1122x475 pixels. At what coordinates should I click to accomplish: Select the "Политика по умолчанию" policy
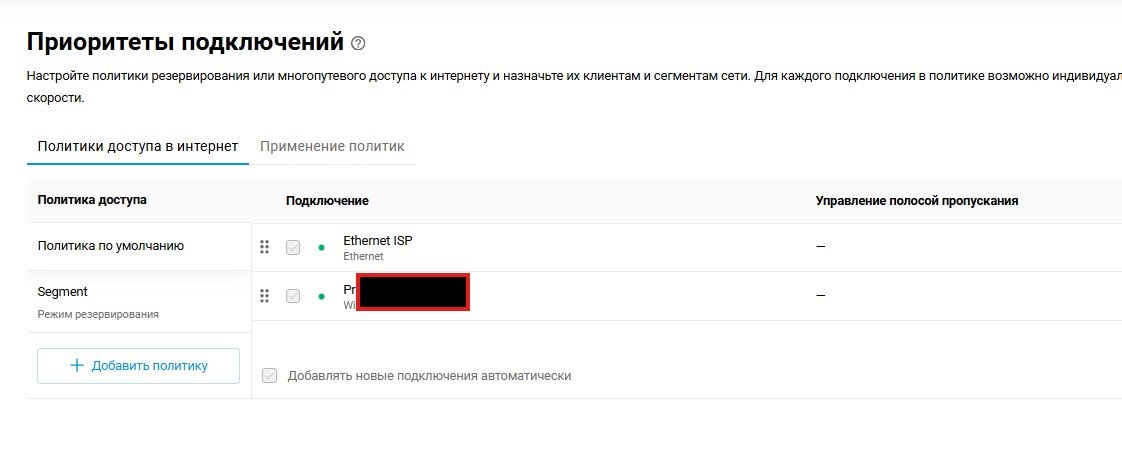click(110, 246)
